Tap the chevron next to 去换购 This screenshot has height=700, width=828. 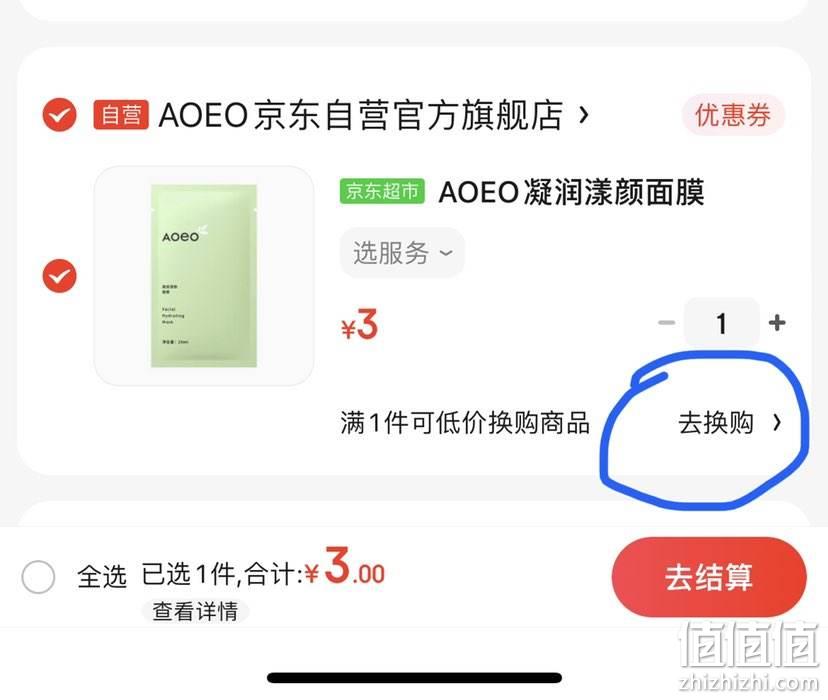(777, 422)
